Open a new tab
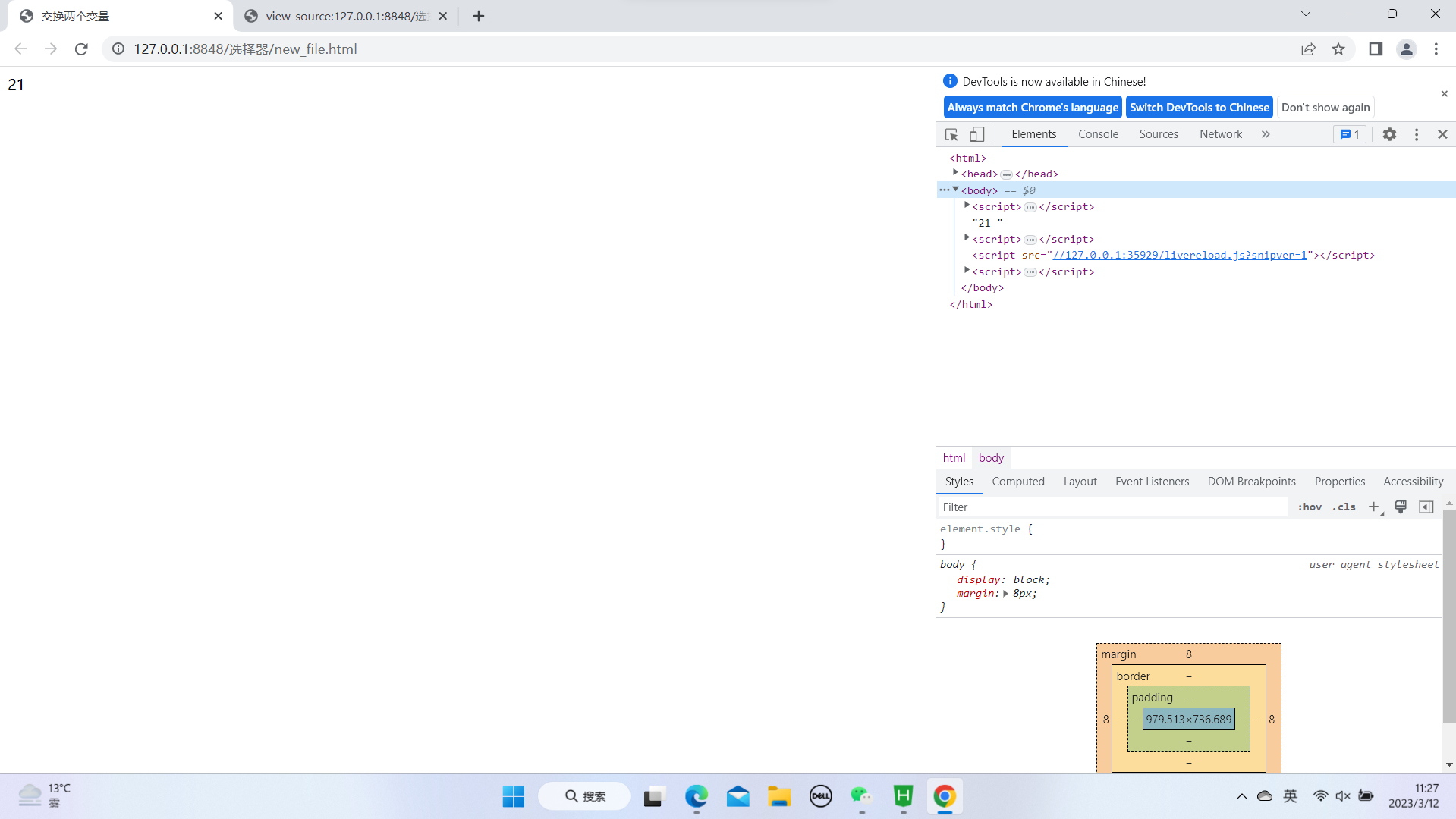Viewport: 1456px width, 819px height. [479, 16]
